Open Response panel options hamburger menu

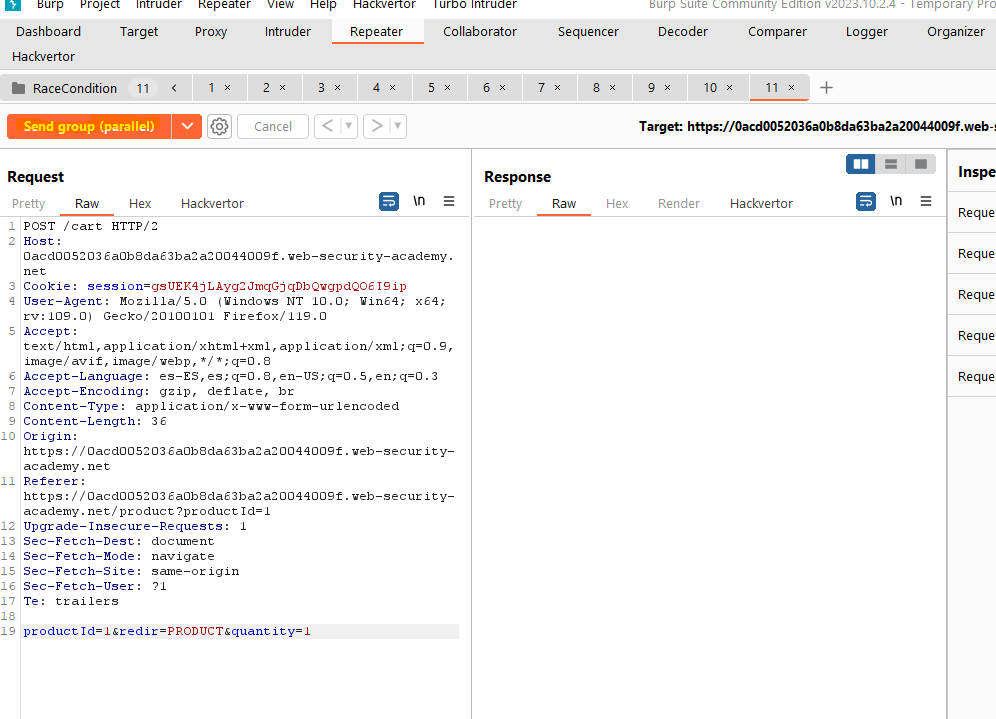point(926,201)
